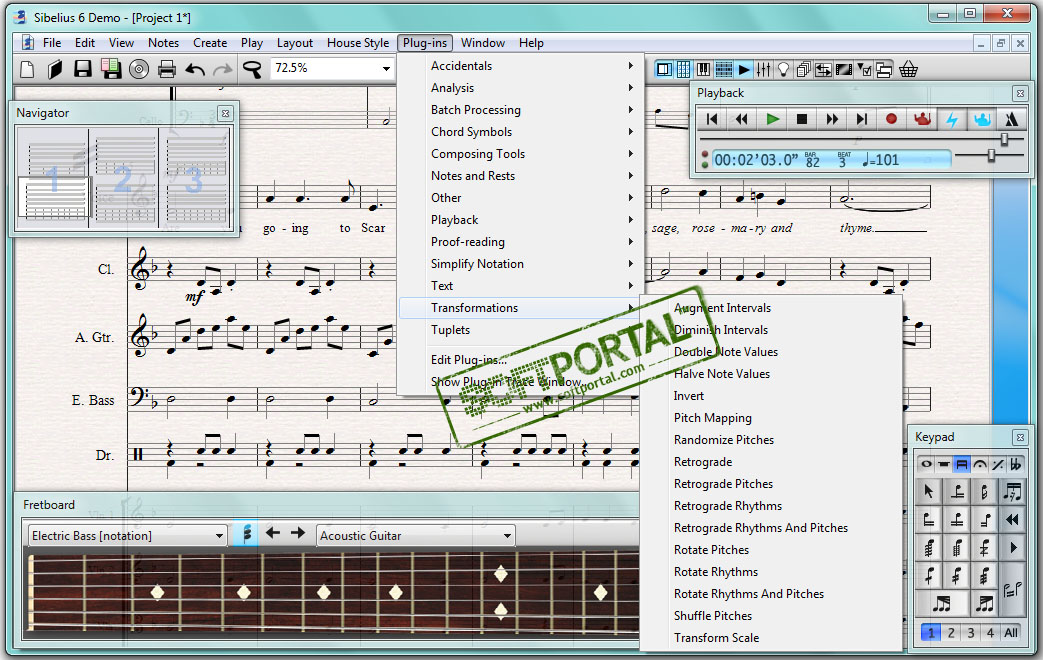Click the arrow cursor key on the Keypad
1043x660 pixels.
929,492
